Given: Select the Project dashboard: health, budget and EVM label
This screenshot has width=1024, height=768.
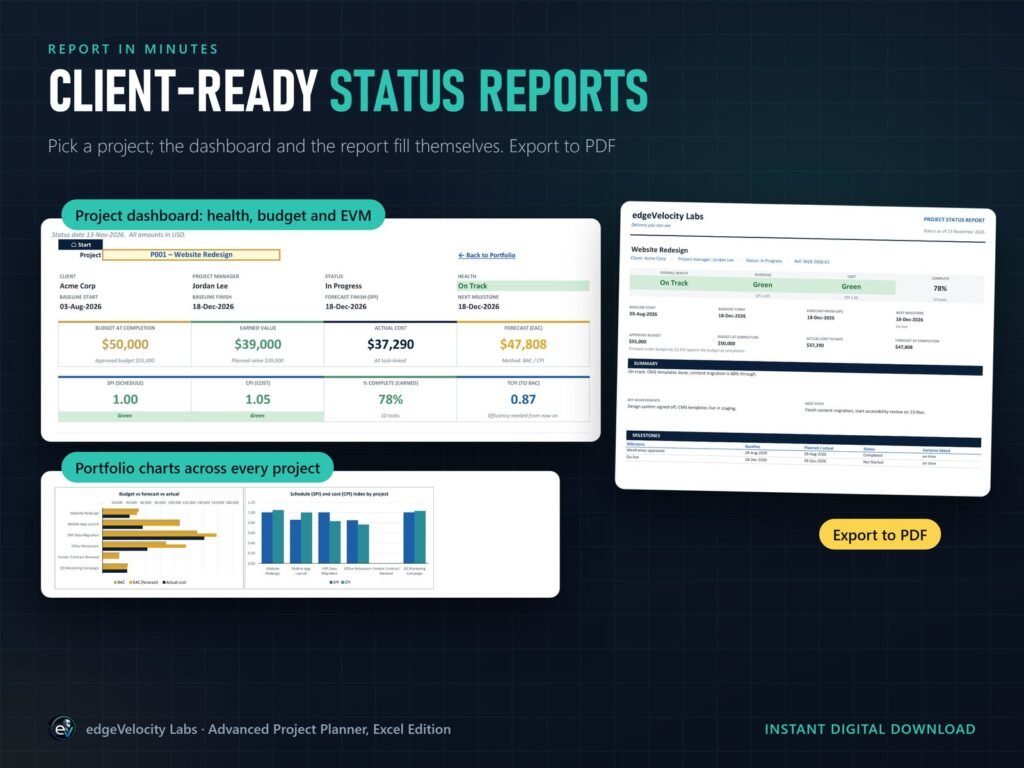Looking at the screenshot, I should [x=223, y=216].
